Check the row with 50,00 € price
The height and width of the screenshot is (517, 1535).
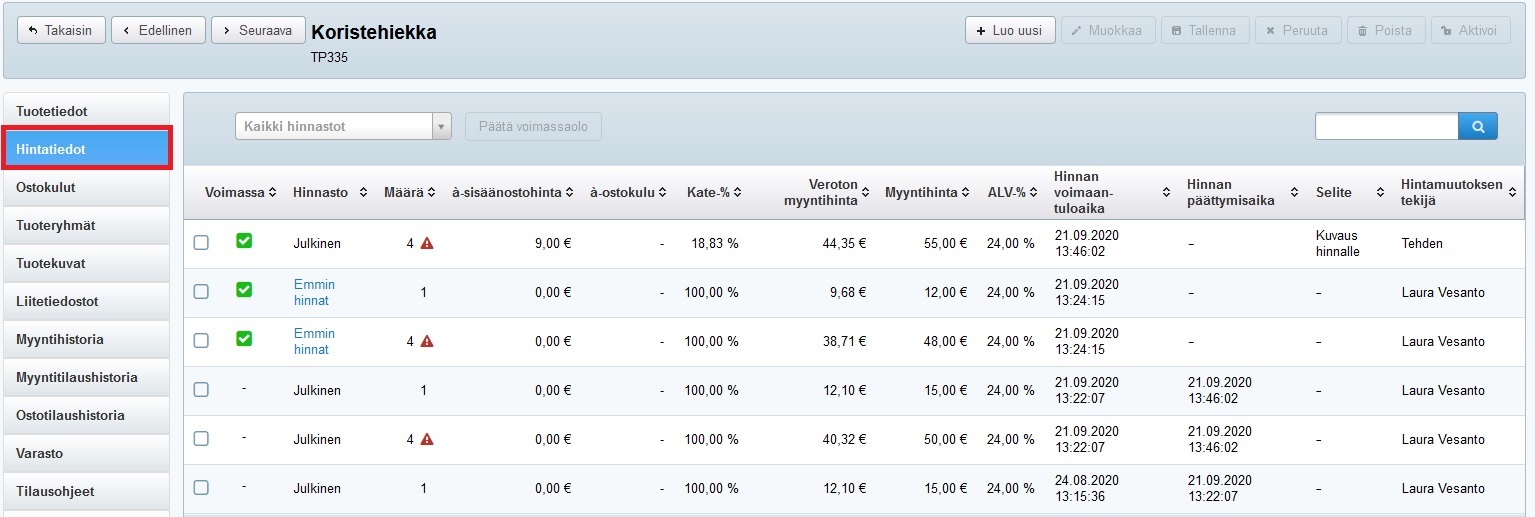point(201,439)
